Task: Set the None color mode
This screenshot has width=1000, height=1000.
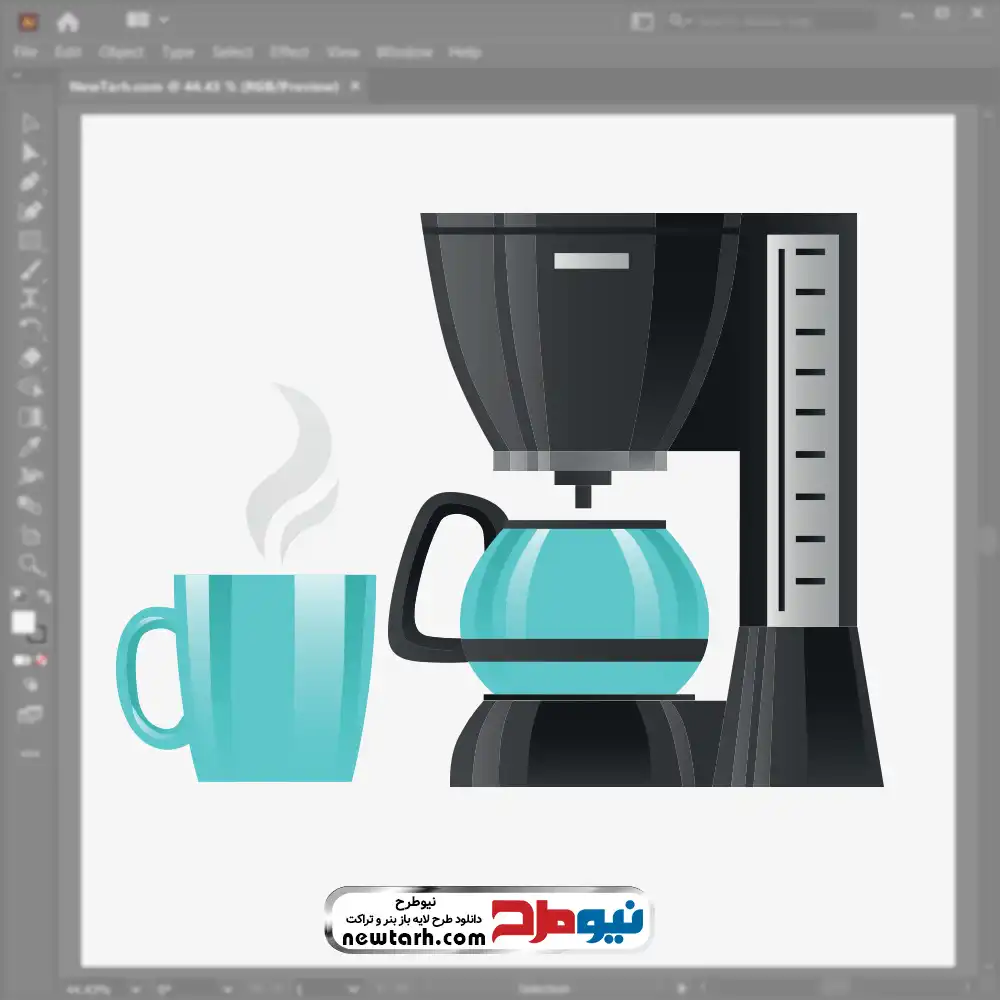Action: [43, 660]
